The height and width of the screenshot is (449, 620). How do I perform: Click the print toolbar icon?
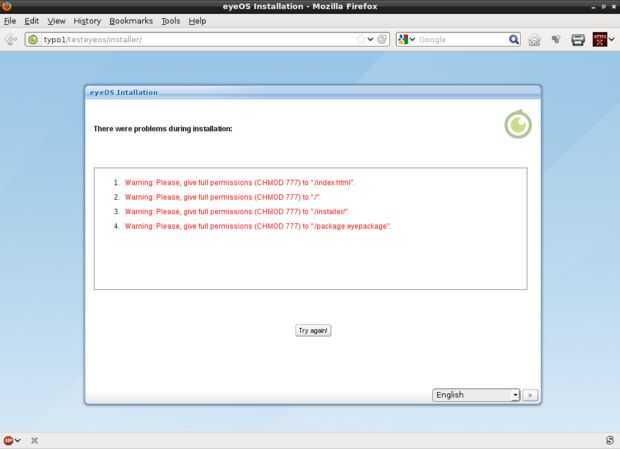pos(578,40)
